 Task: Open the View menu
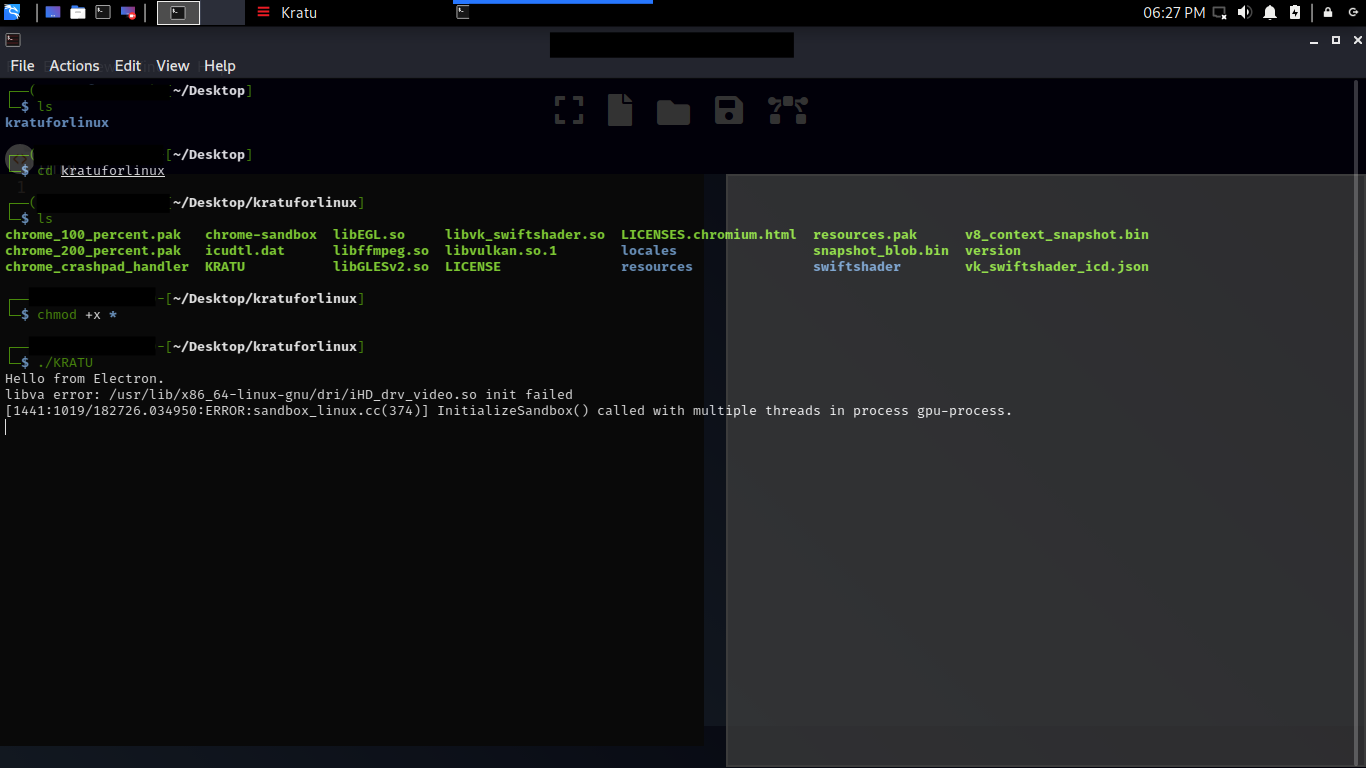pyautogui.click(x=173, y=66)
